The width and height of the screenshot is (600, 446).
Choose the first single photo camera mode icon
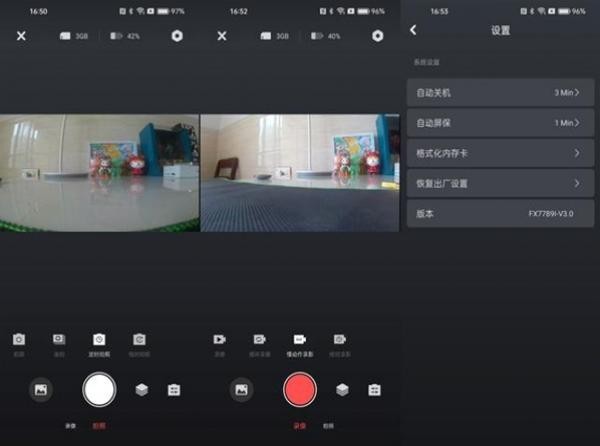[18, 340]
